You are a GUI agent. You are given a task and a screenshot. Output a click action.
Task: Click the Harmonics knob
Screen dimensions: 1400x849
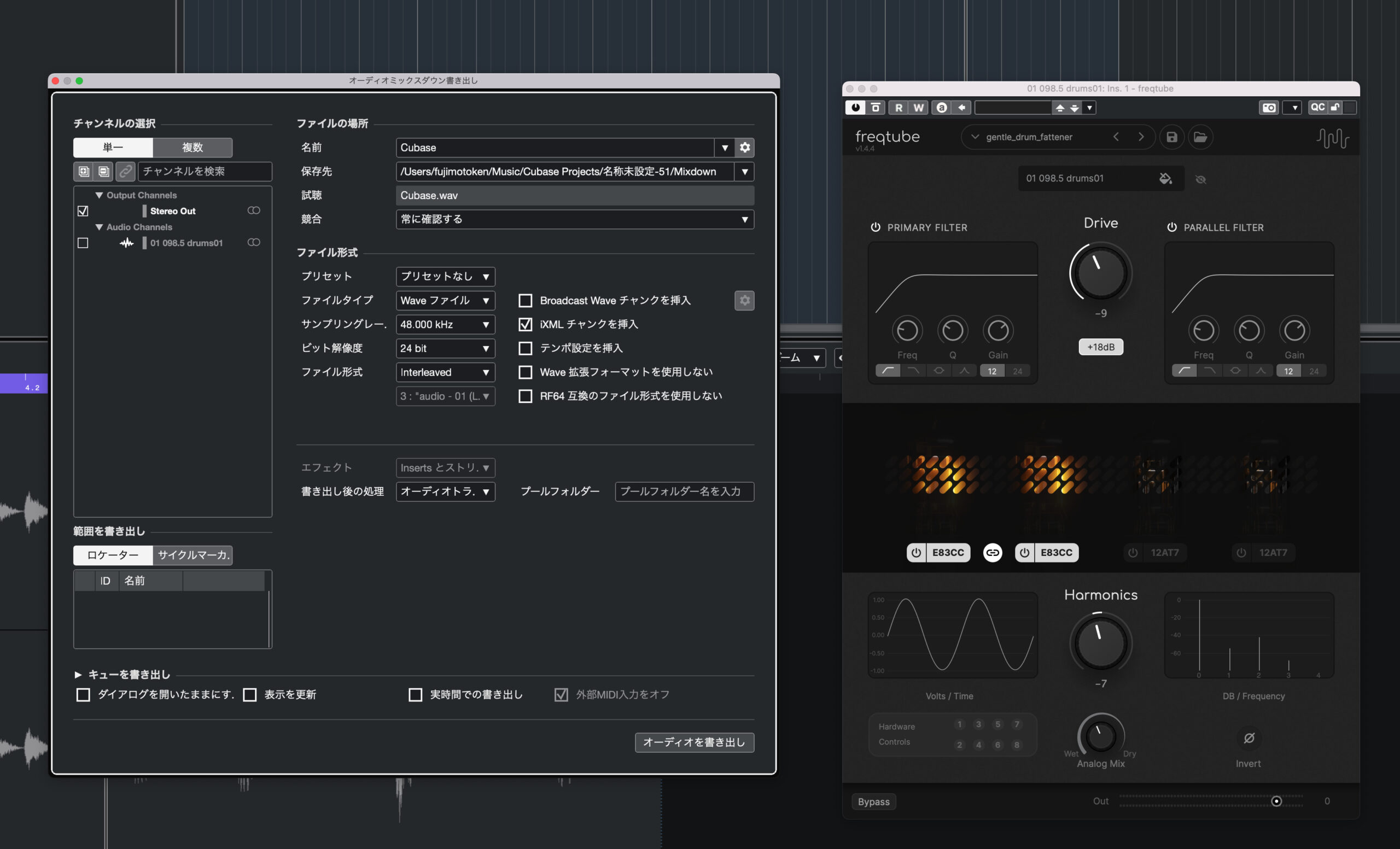click(1100, 643)
